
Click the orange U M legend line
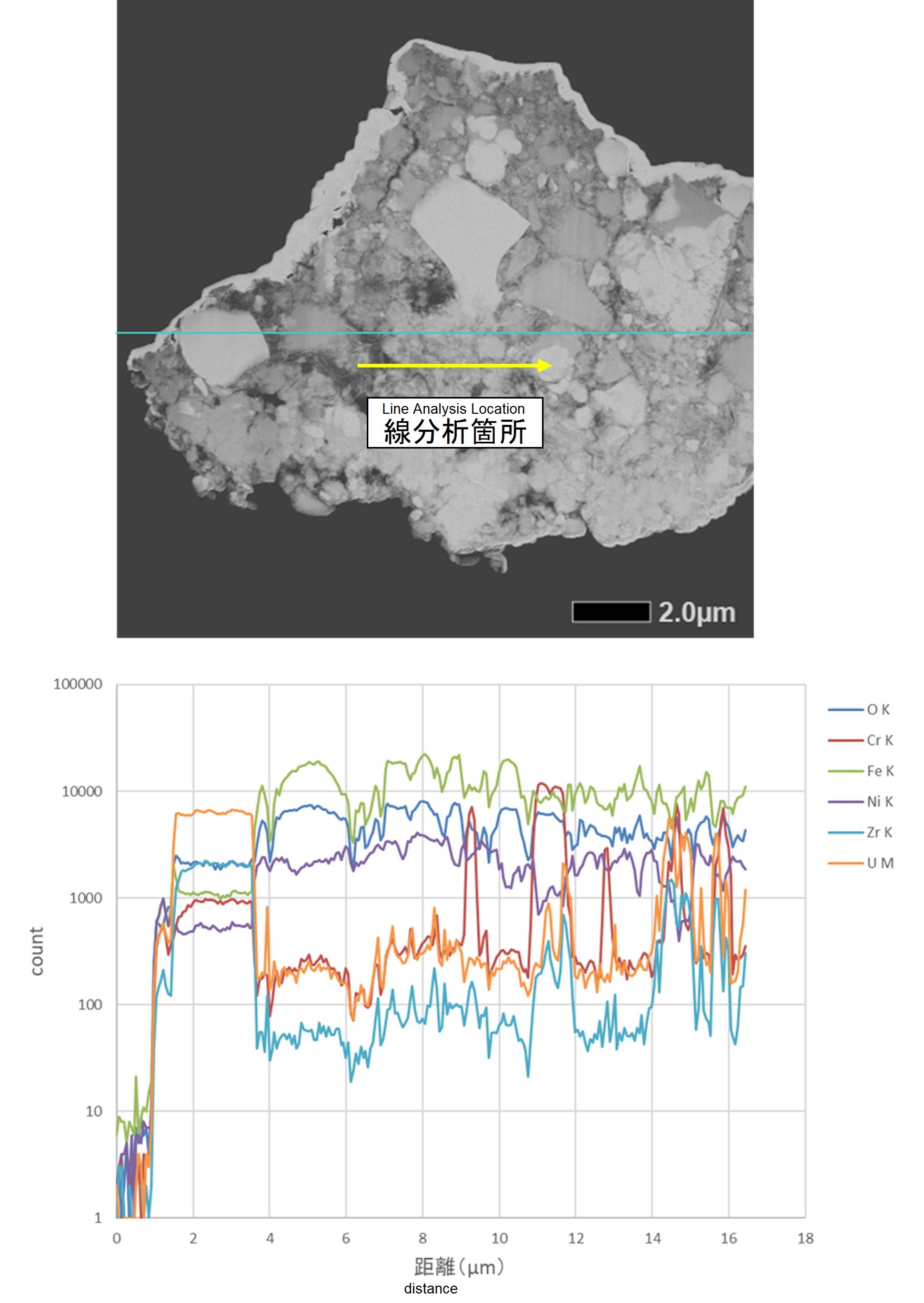click(846, 863)
